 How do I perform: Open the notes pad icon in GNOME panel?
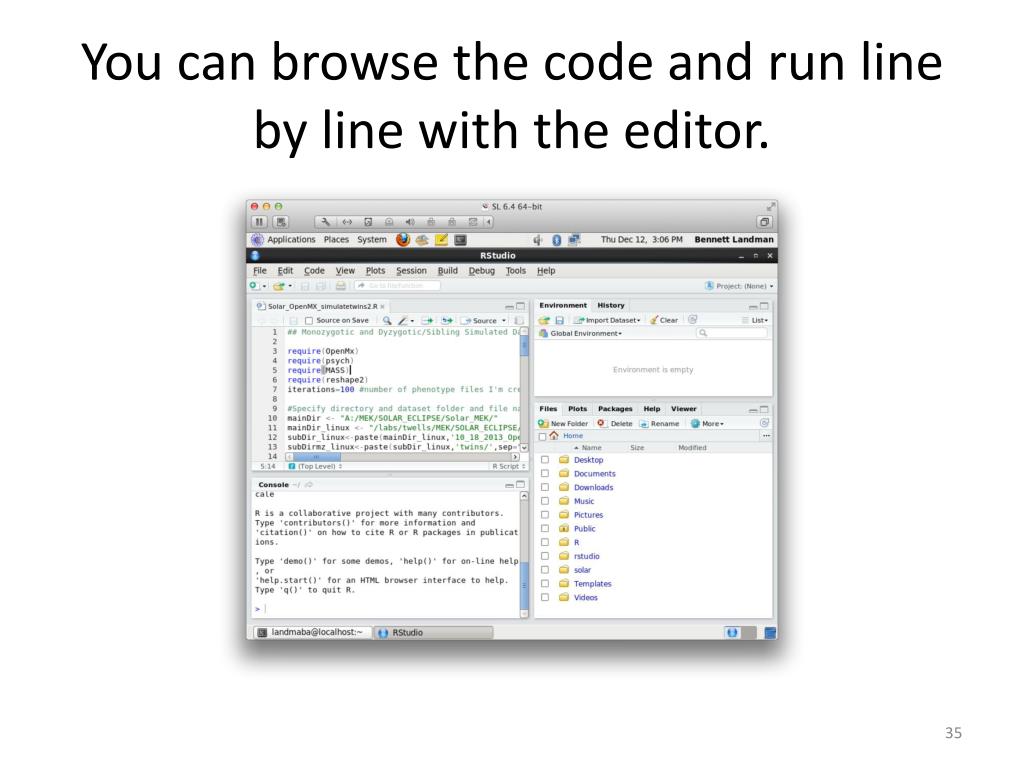pos(441,240)
